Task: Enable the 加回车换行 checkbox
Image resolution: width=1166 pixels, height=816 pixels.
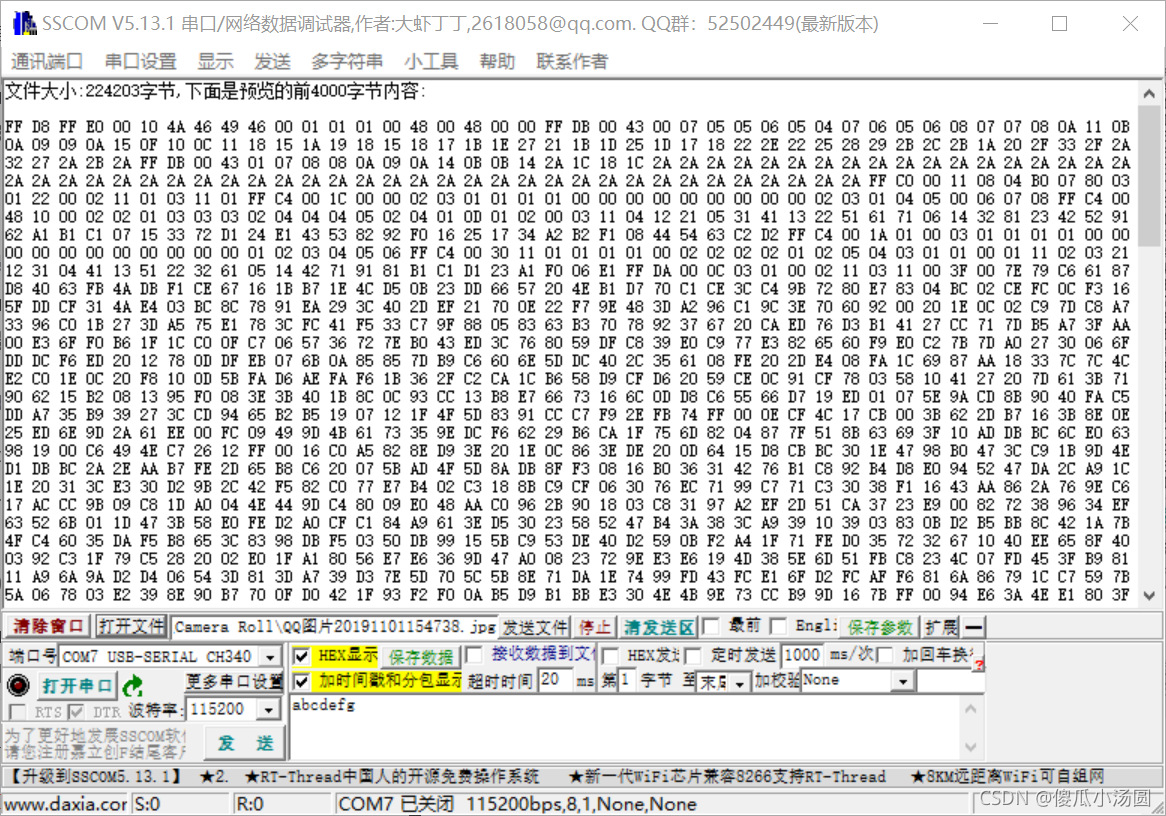Action: coord(885,655)
